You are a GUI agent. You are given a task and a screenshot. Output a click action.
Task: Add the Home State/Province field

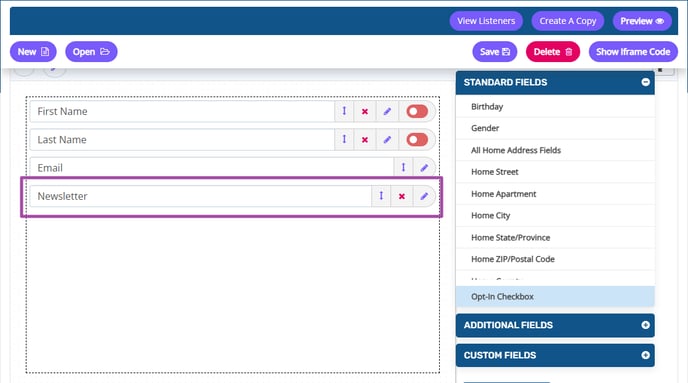[x=555, y=237]
